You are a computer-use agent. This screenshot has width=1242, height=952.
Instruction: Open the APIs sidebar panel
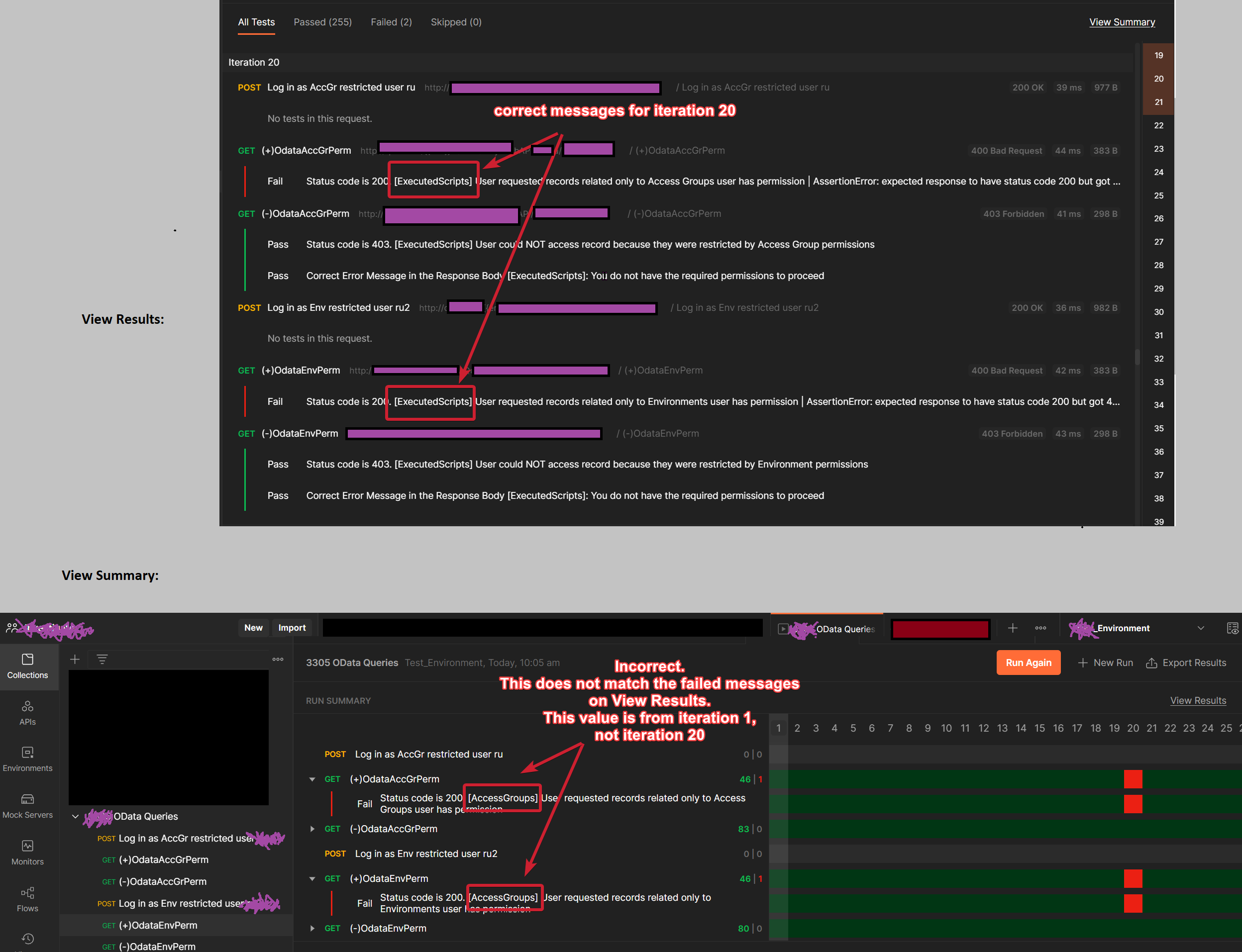(x=28, y=713)
